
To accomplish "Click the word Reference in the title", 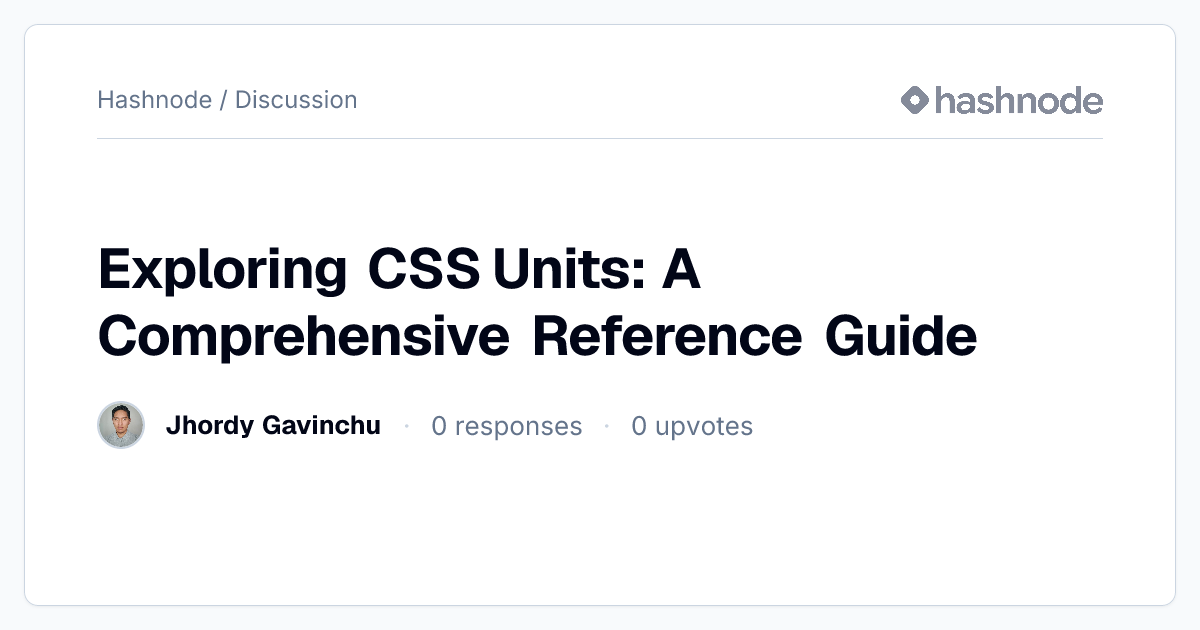I will tap(667, 336).
